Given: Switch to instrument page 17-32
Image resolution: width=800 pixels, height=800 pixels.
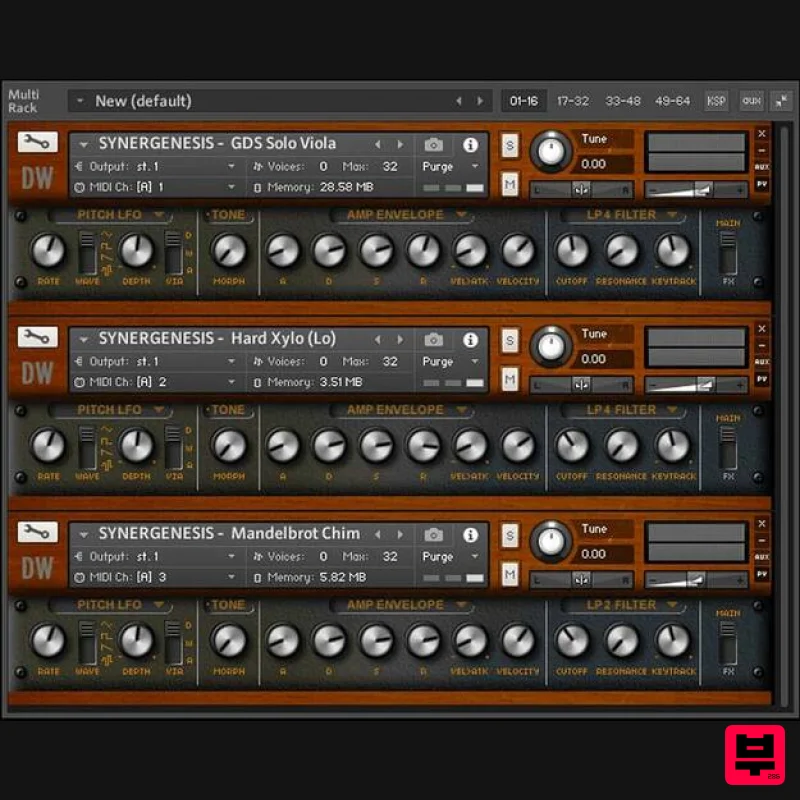Looking at the screenshot, I should (x=573, y=101).
